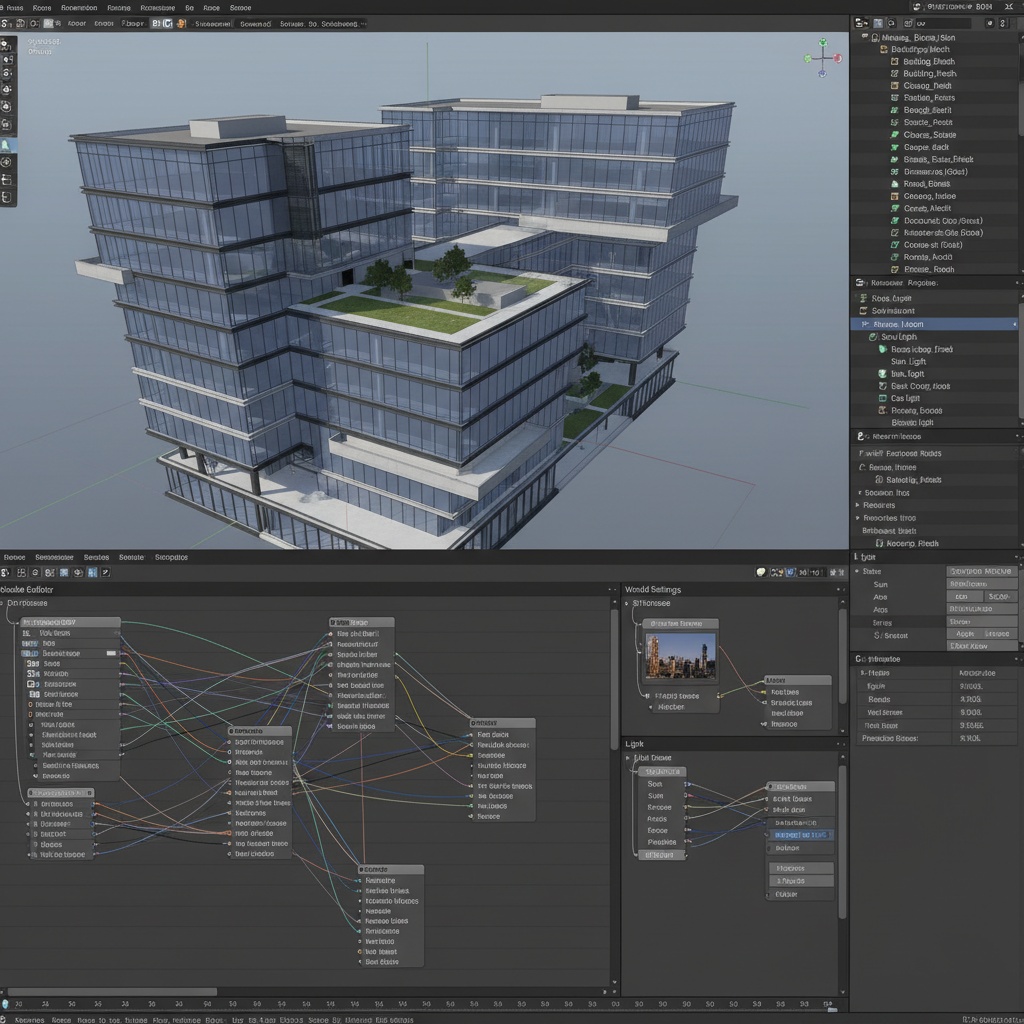
Task: Click the editor type icon in node editor header
Action: (x=6, y=572)
